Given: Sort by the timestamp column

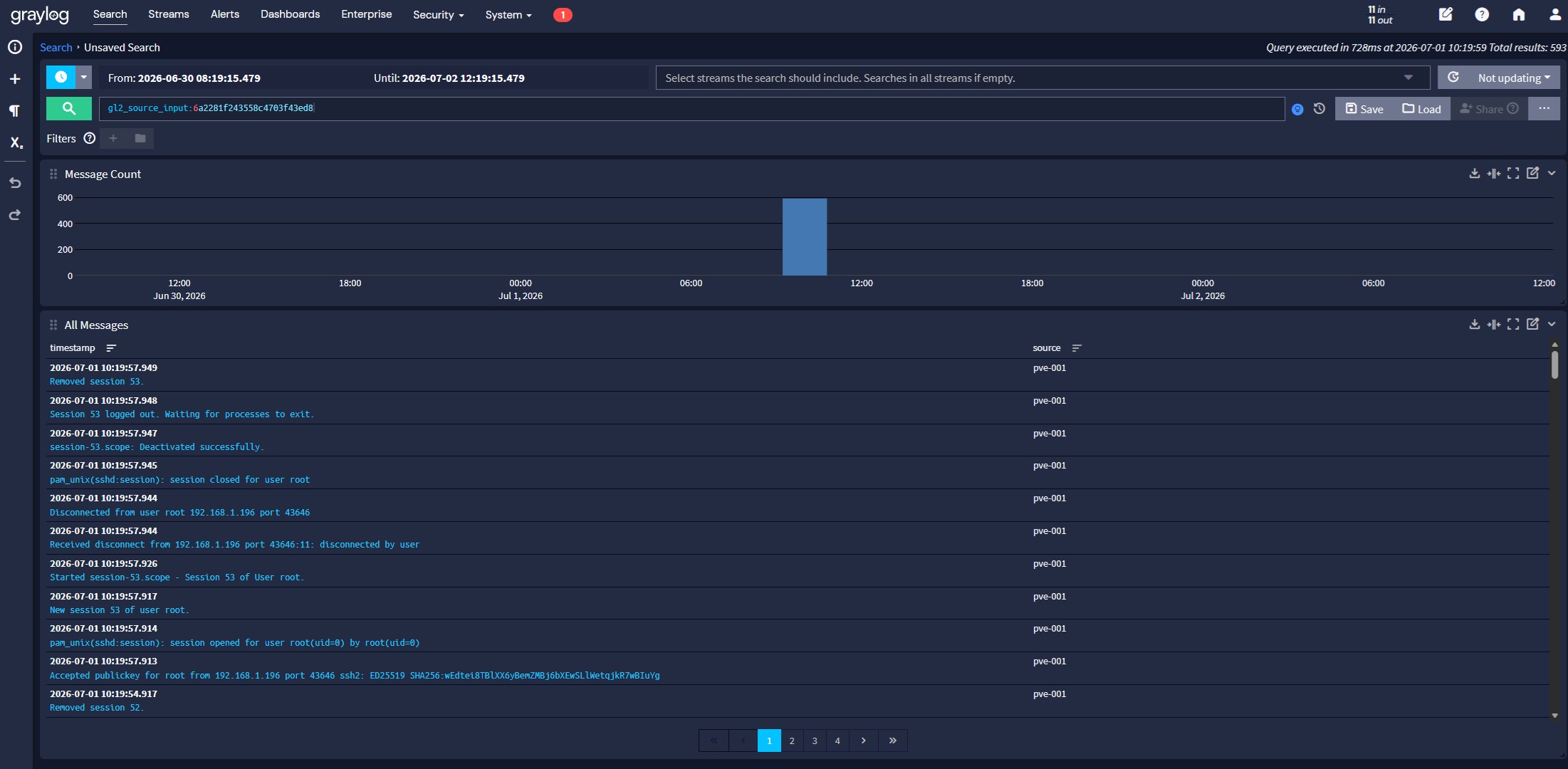Looking at the screenshot, I should point(111,348).
